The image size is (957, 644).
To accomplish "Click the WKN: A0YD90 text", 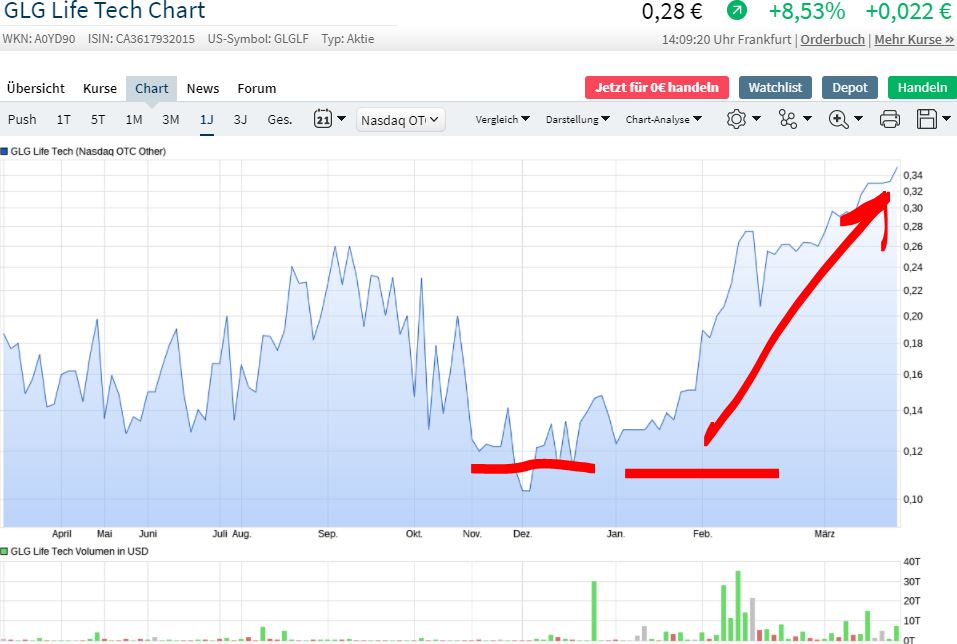I will (x=38, y=38).
